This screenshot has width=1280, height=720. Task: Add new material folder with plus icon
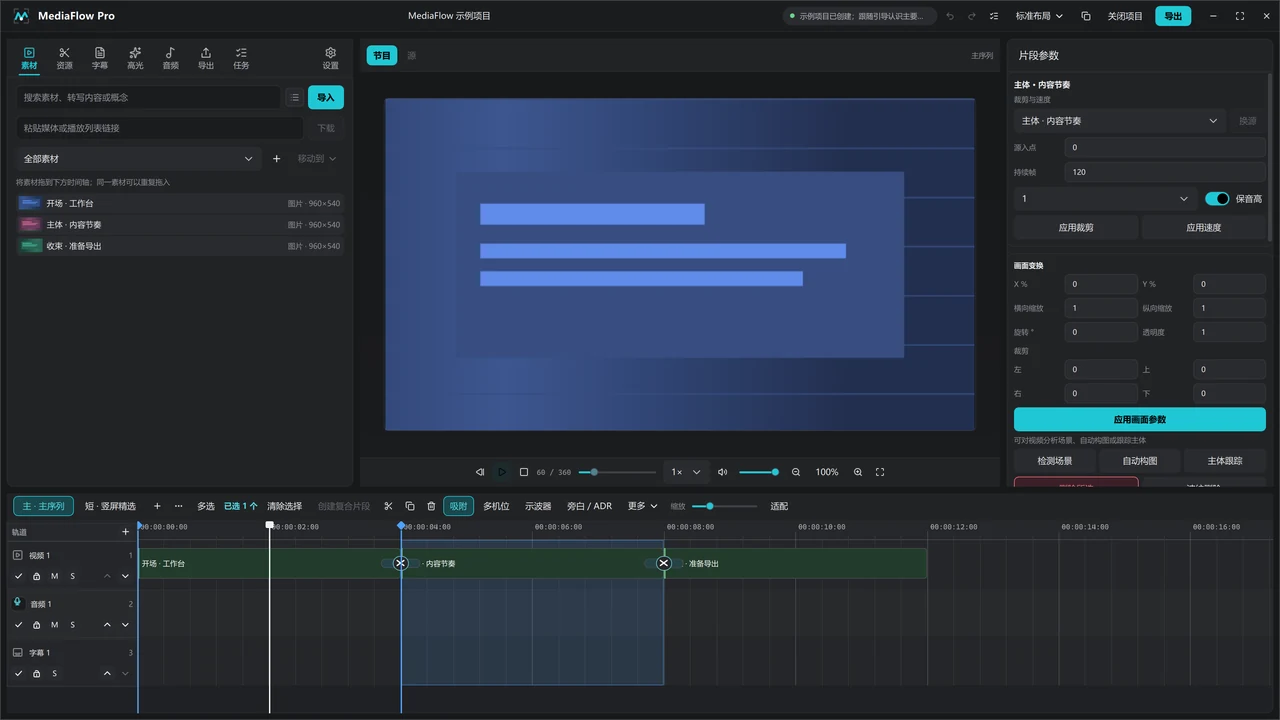coord(277,159)
